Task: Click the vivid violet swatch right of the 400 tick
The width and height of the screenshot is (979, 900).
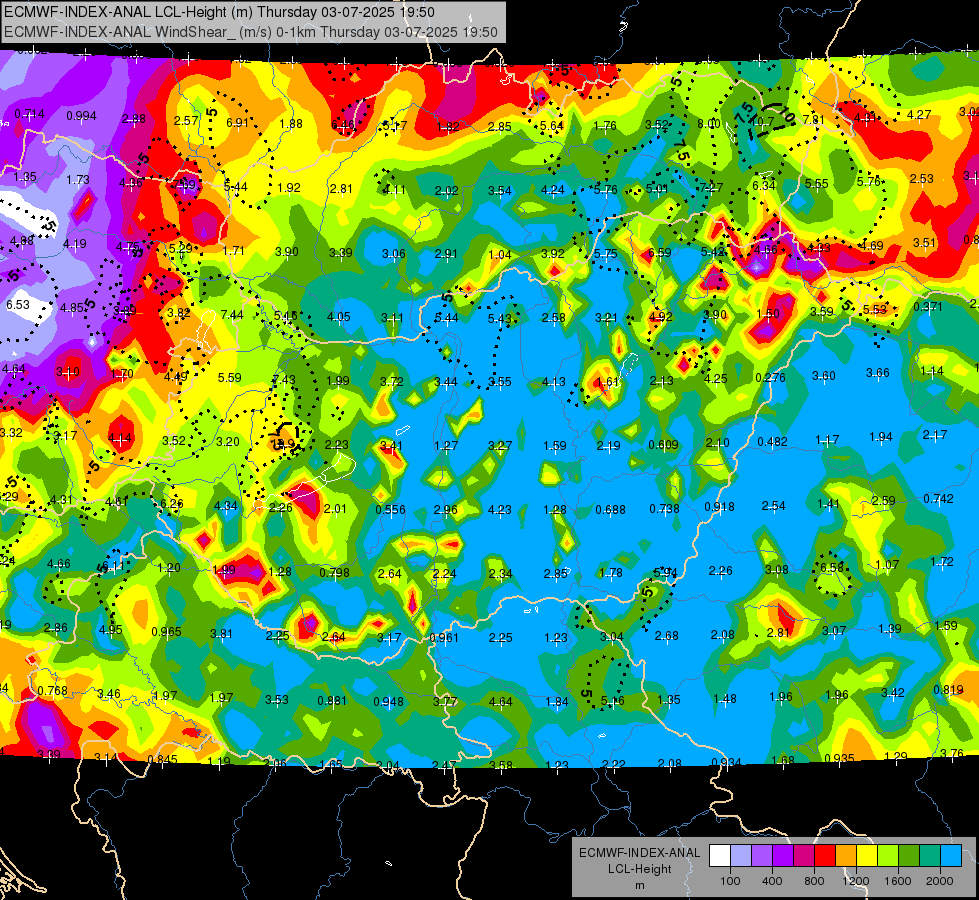Action: pyautogui.click(x=783, y=856)
